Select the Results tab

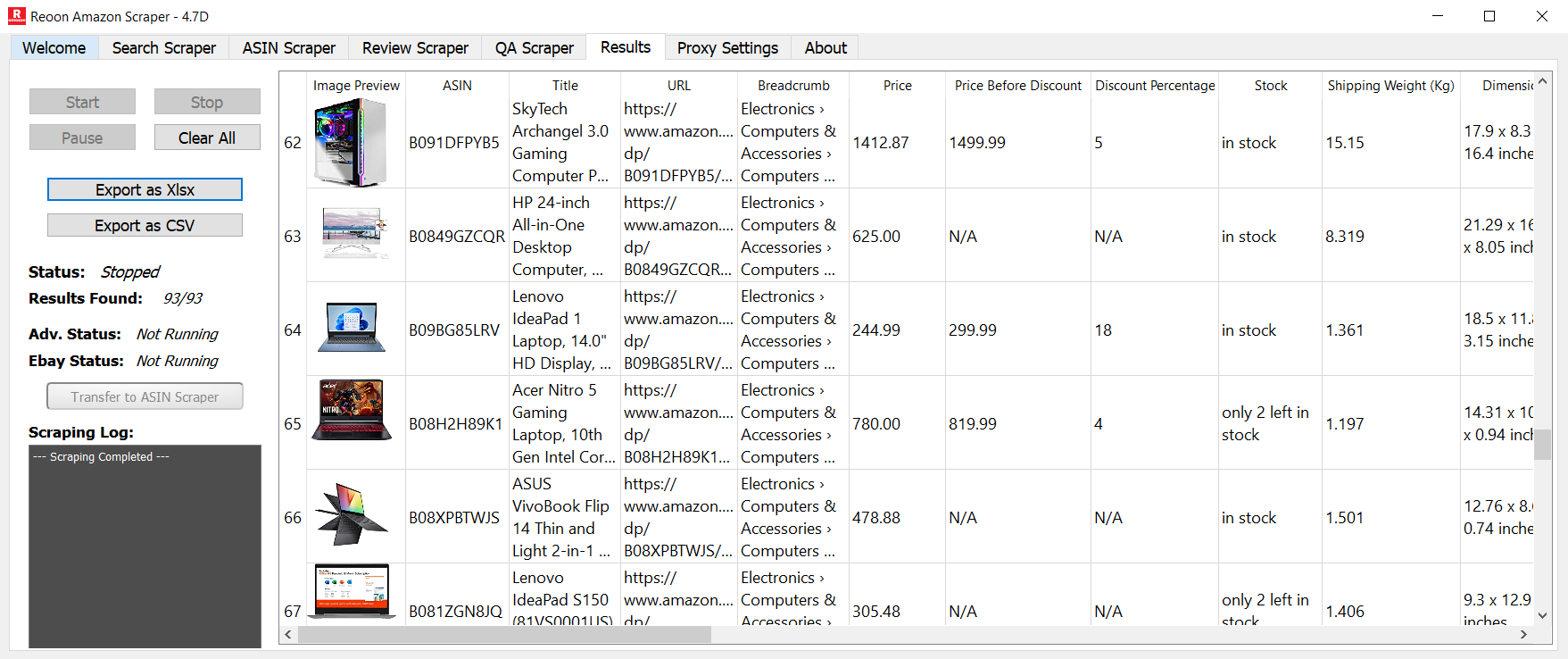click(626, 47)
